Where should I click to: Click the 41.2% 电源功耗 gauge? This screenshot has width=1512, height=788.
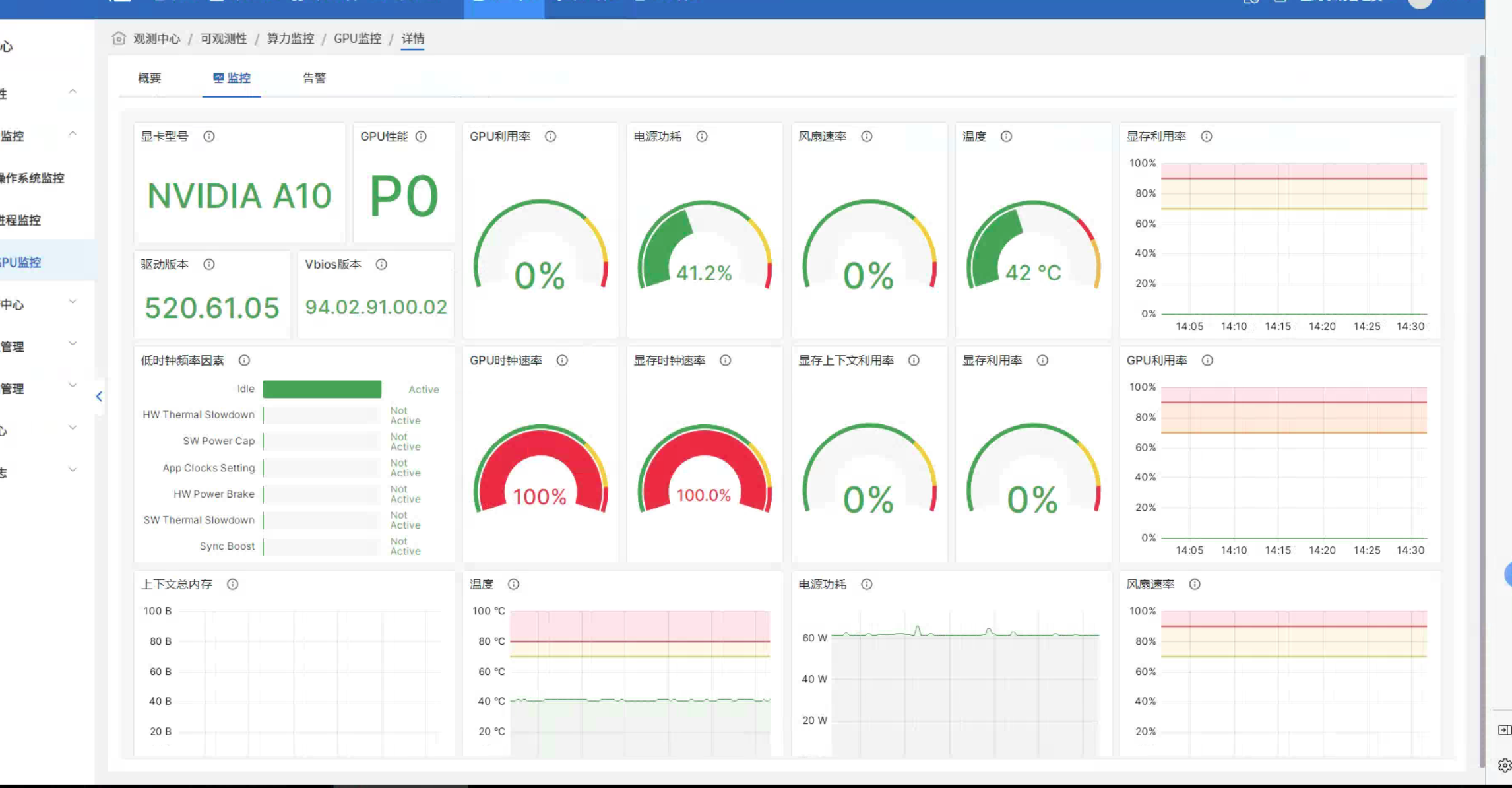click(705, 246)
